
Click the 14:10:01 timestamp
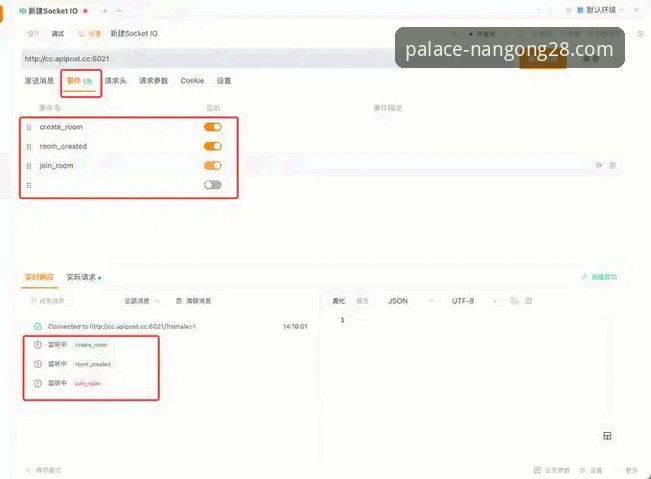coord(295,327)
